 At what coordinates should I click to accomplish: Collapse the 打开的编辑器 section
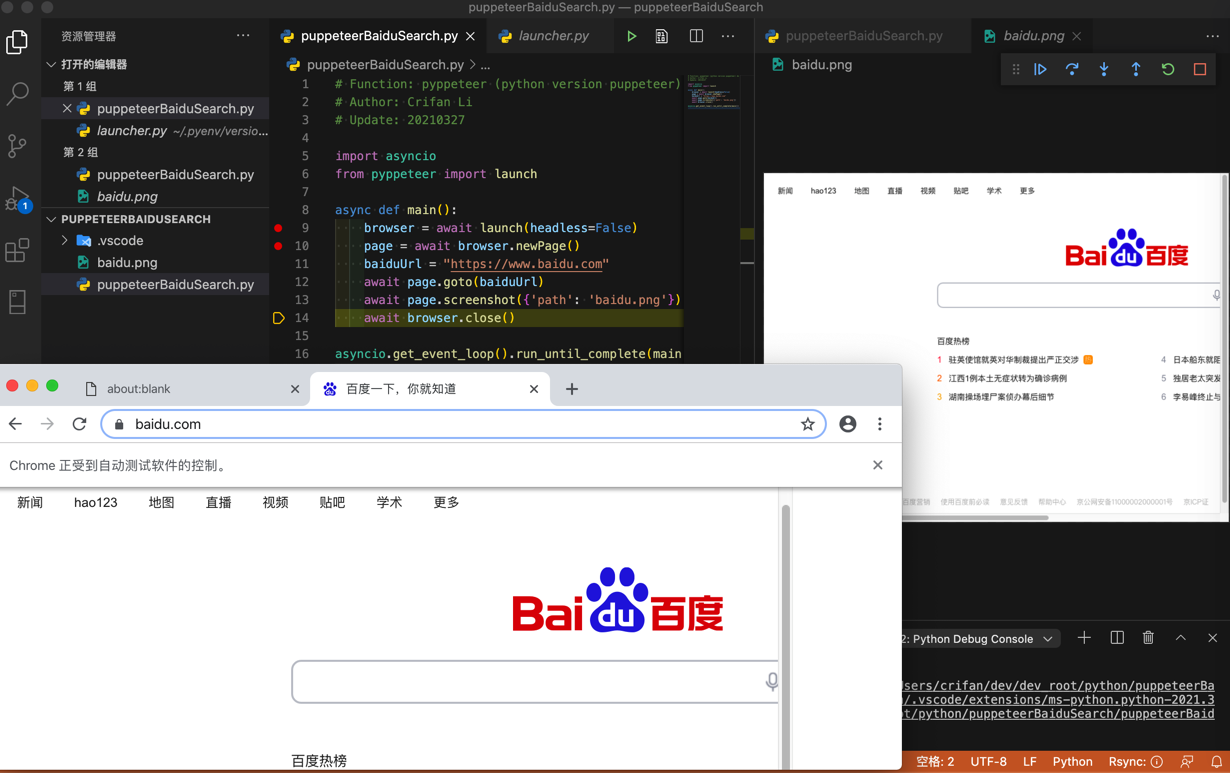[51, 64]
